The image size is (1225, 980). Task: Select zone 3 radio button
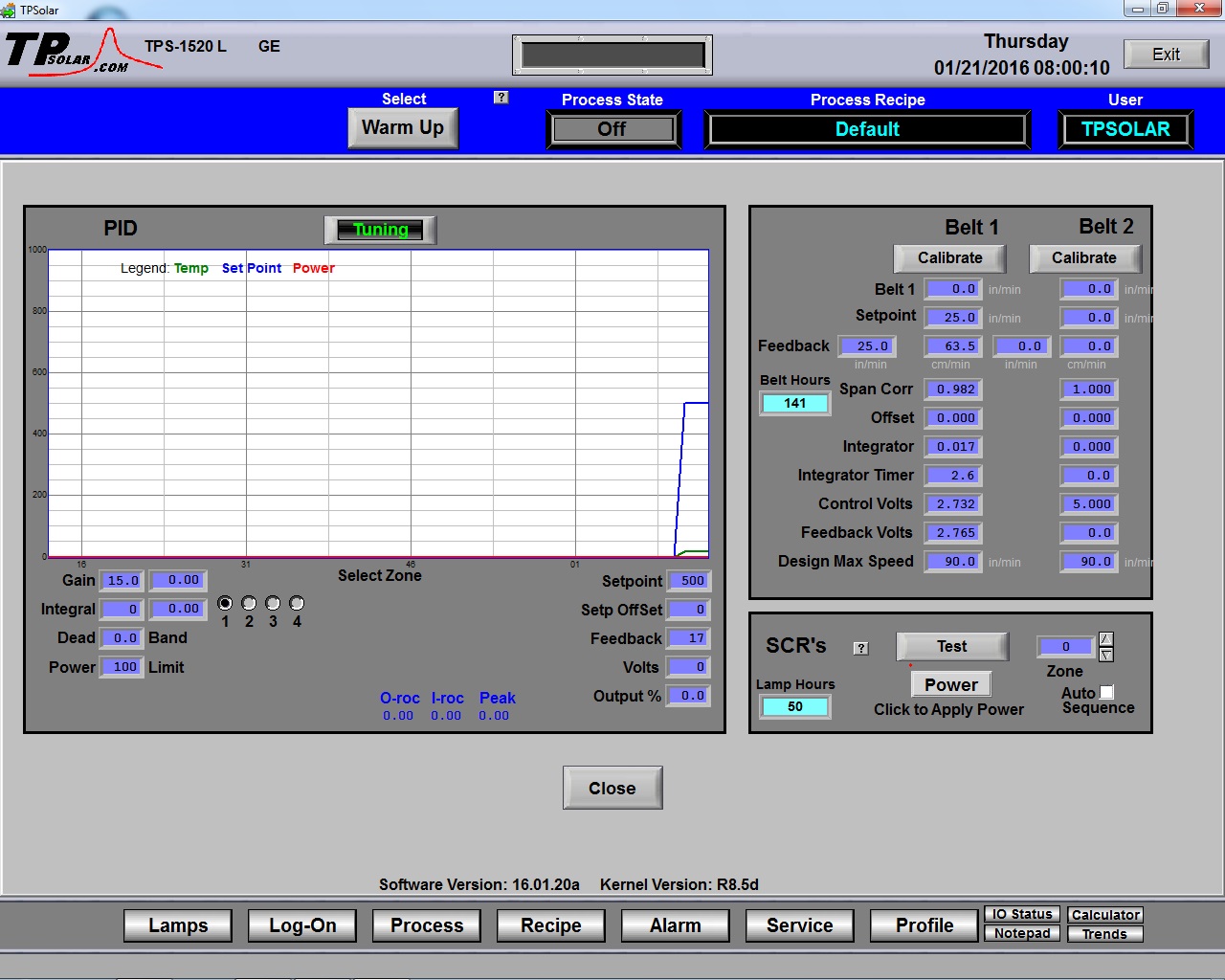(x=273, y=603)
